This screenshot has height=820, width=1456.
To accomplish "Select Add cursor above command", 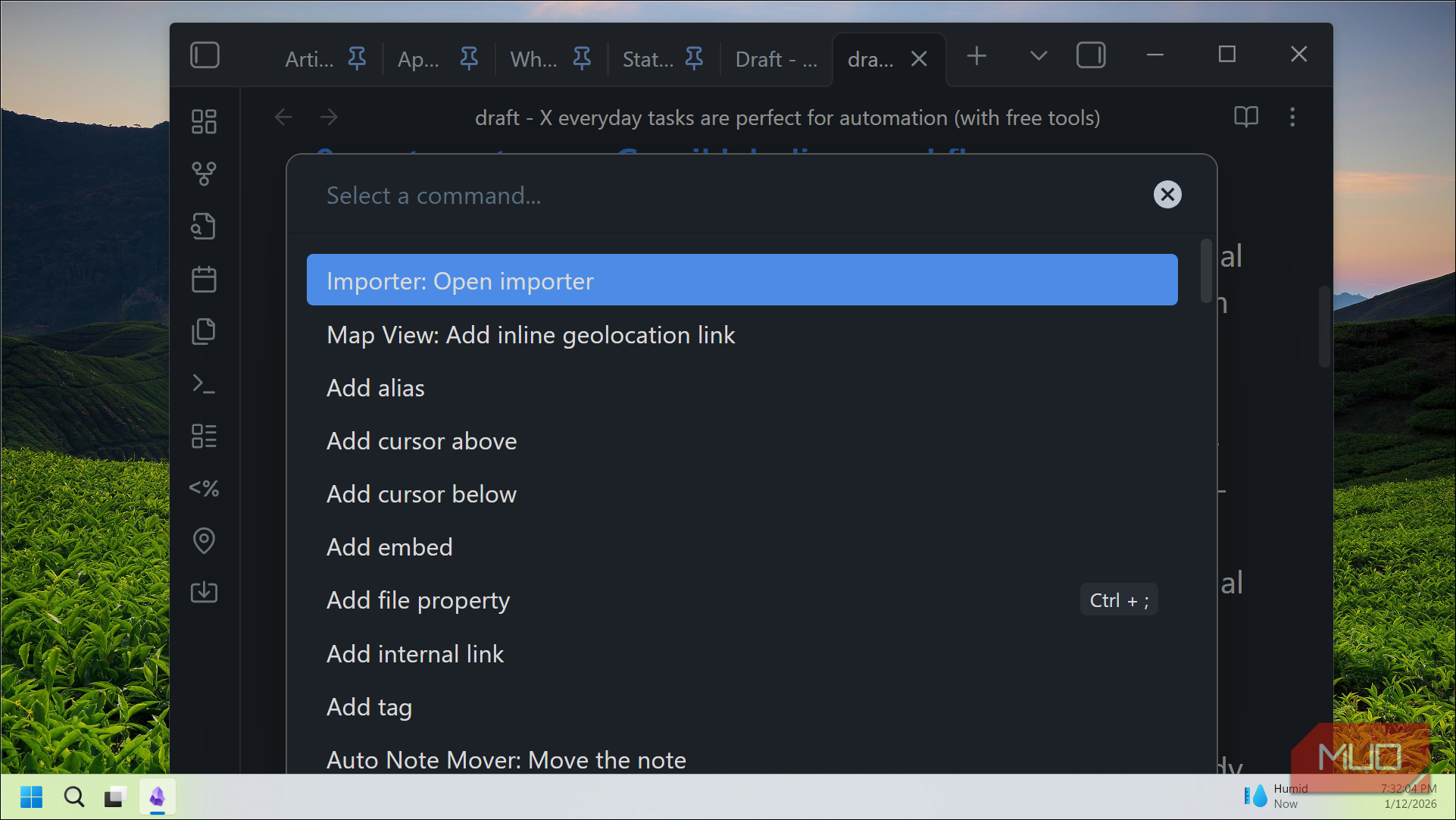I will click(x=742, y=441).
